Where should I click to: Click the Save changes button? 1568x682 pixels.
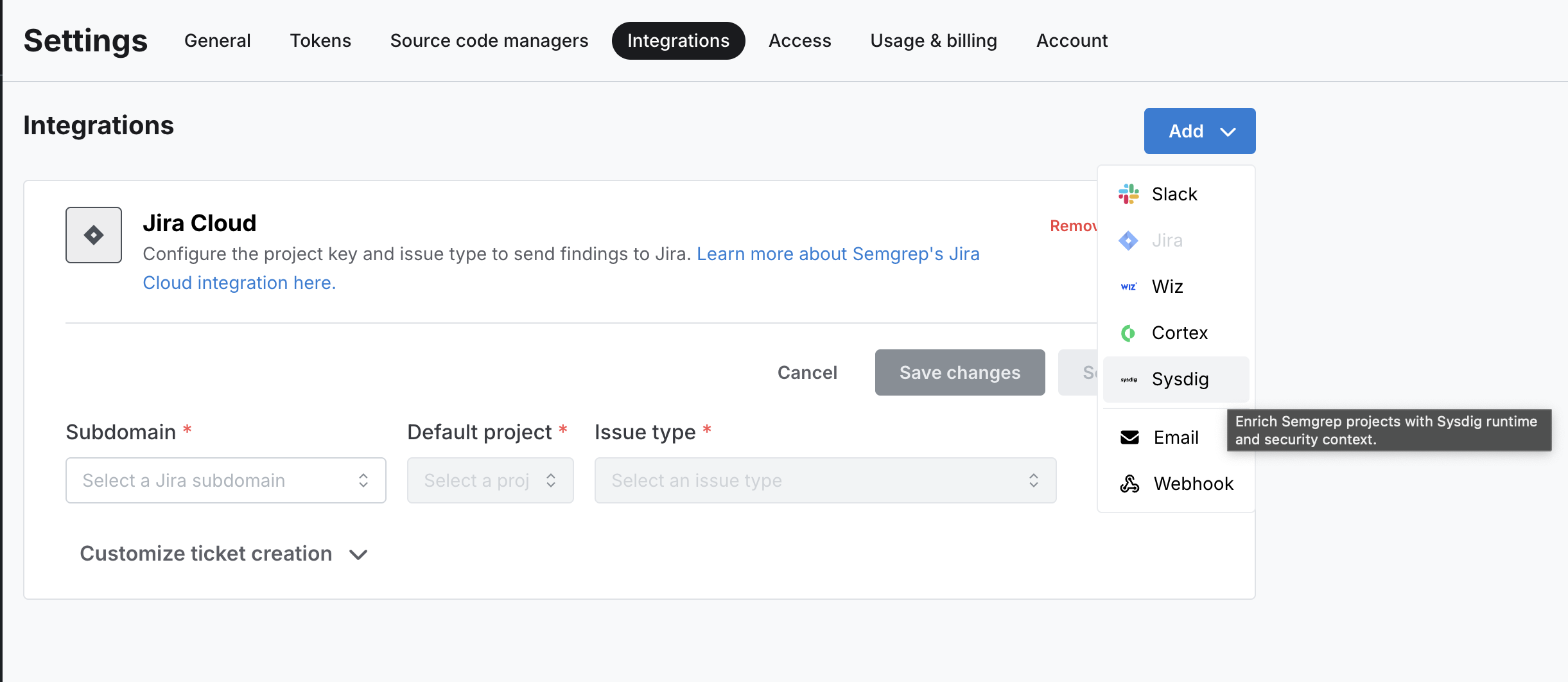click(959, 372)
